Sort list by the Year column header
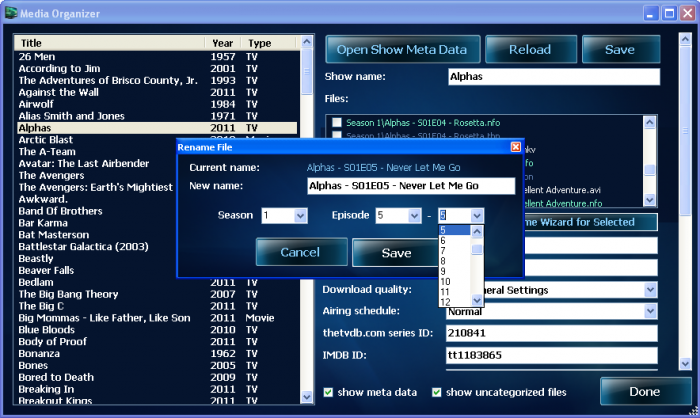Viewport: 700px width, 418px height. [x=223, y=43]
